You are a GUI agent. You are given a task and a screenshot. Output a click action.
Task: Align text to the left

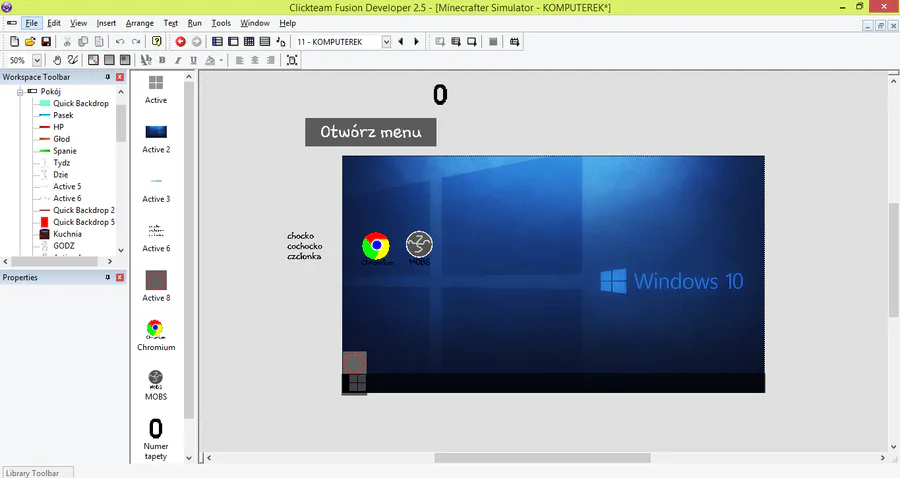coord(239,60)
